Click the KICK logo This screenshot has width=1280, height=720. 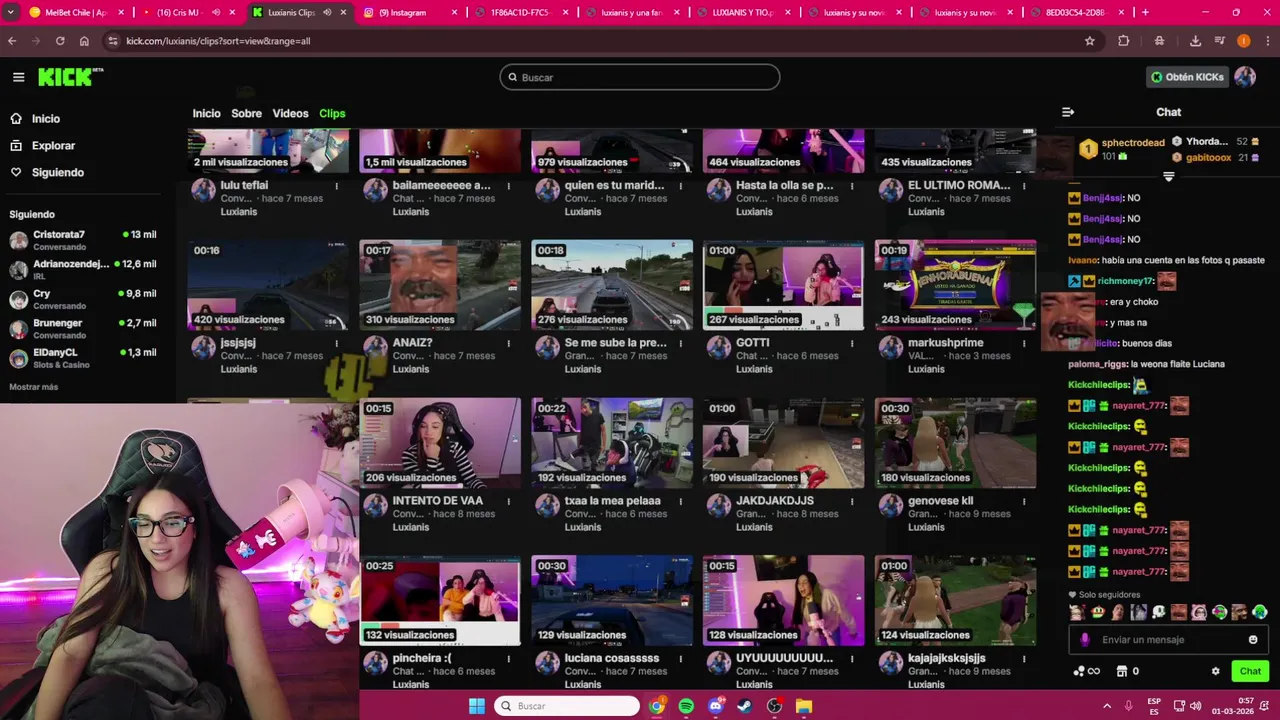(70, 77)
